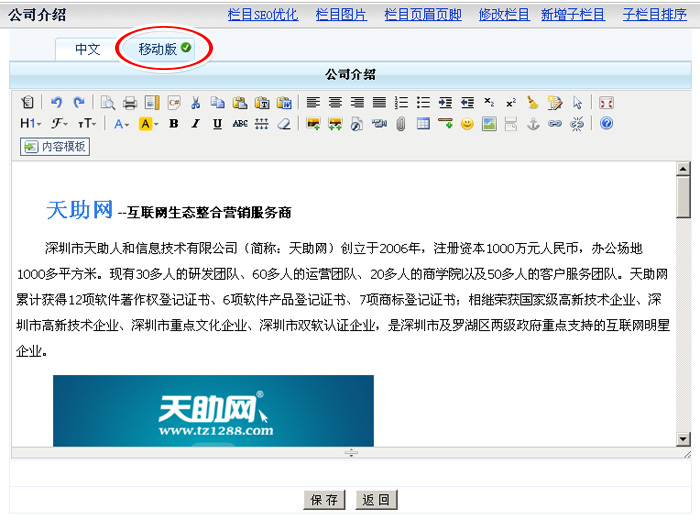Click the copy icon
This screenshot has width=700, height=520.
coord(218,103)
